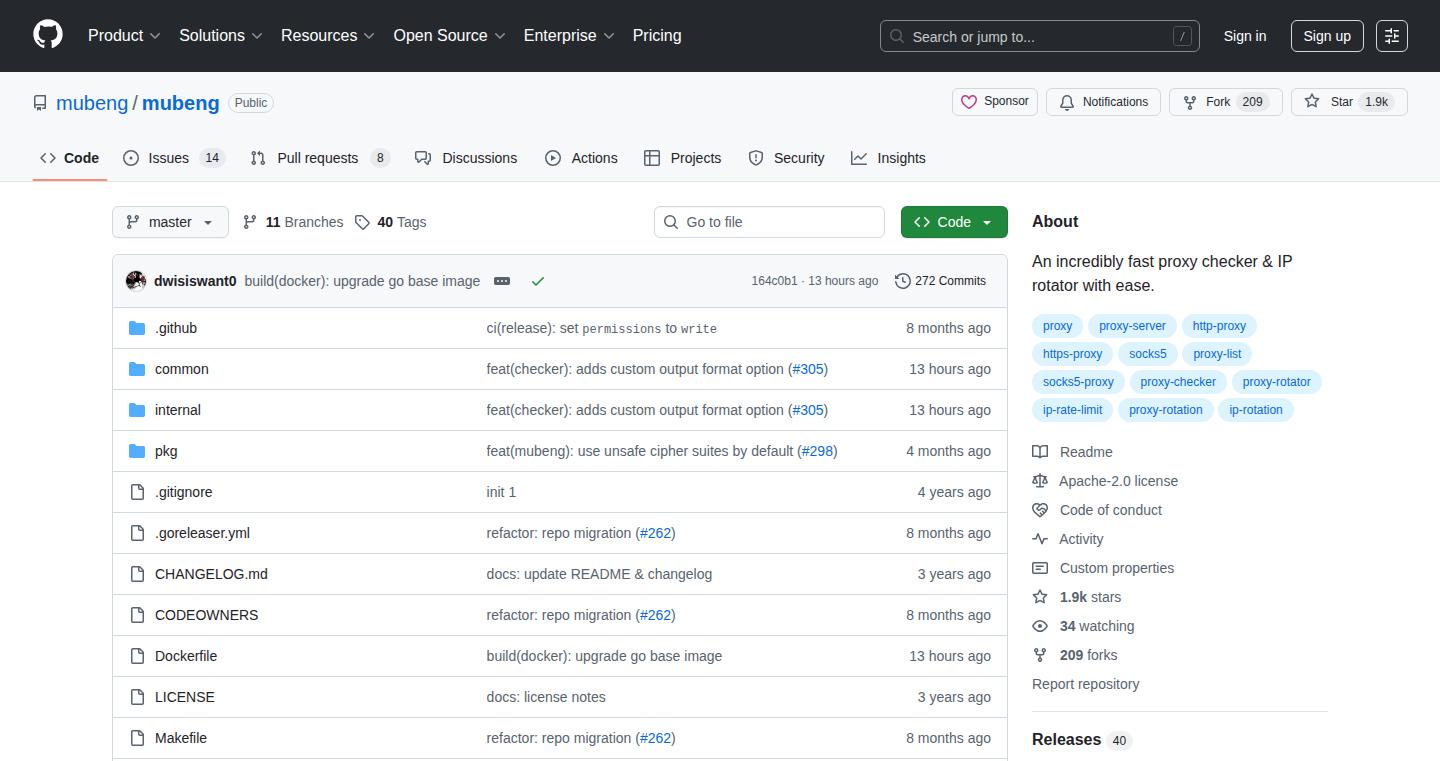Click the tag icon next to 40 Tags
The height and width of the screenshot is (761, 1440).
(x=362, y=222)
